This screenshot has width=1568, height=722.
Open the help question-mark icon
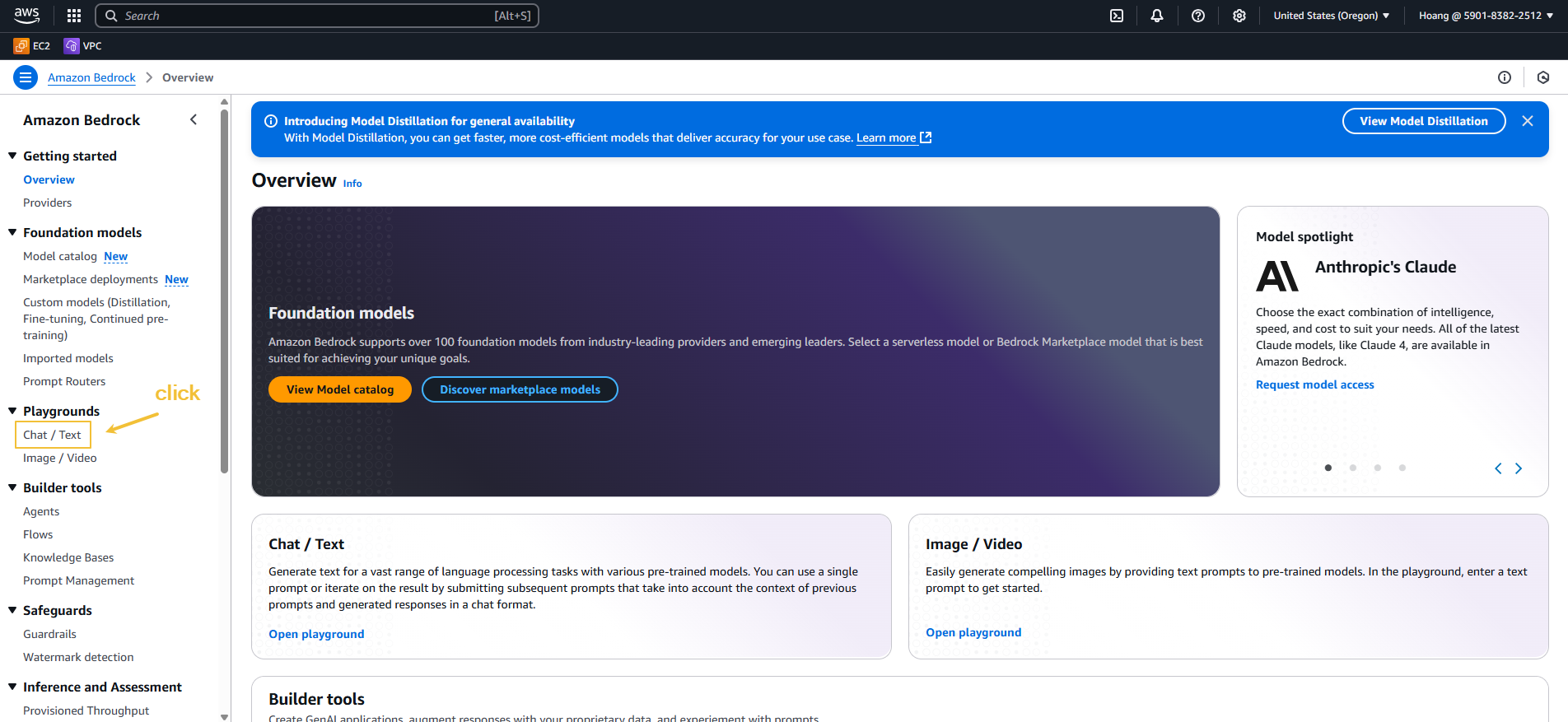point(1198,16)
